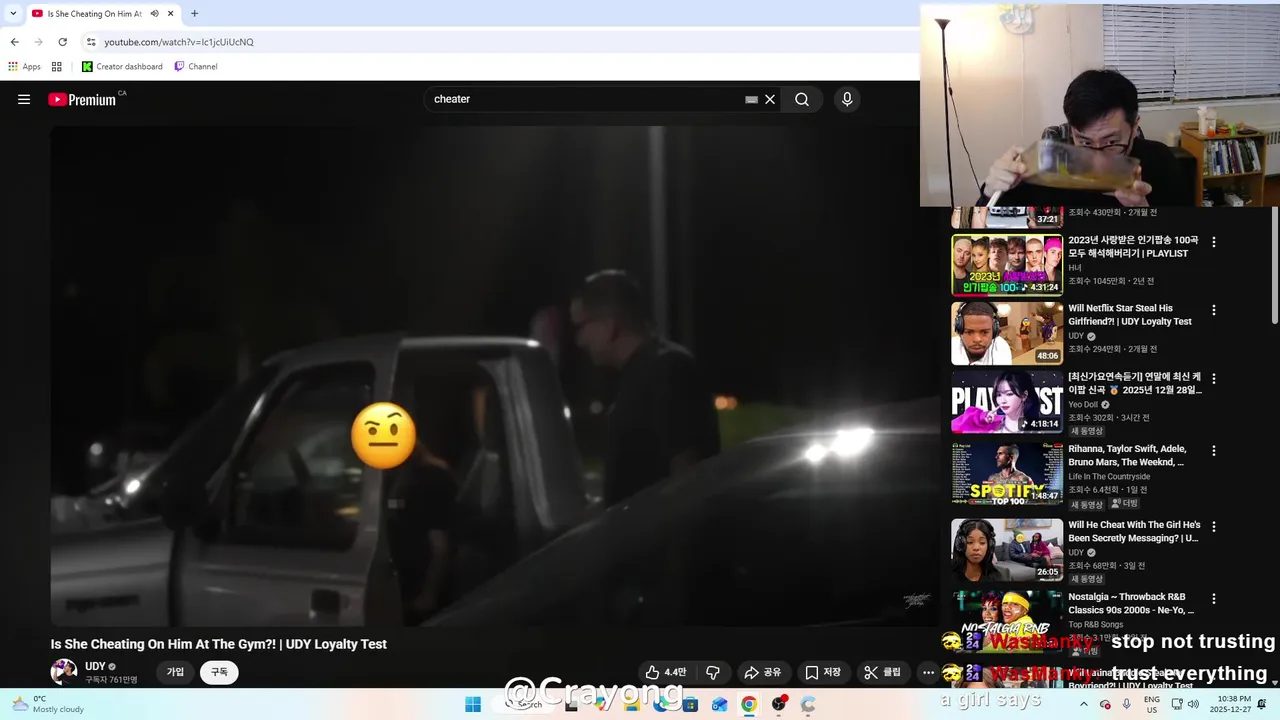1280x720 pixels.
Task: Open the Channel Twitch bookmark
Action: point(195,66)
